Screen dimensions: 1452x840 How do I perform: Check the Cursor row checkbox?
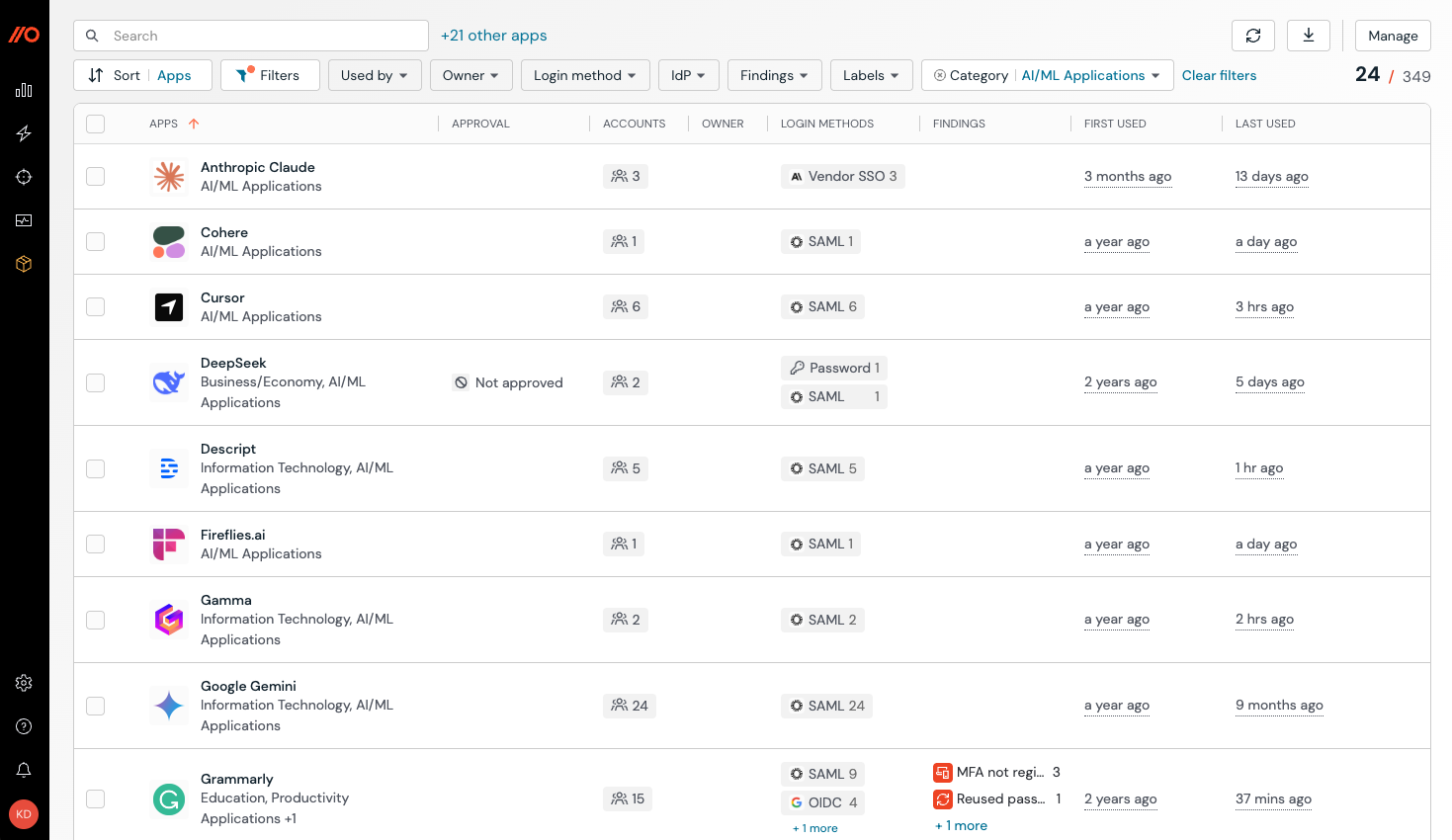point(96,306)
